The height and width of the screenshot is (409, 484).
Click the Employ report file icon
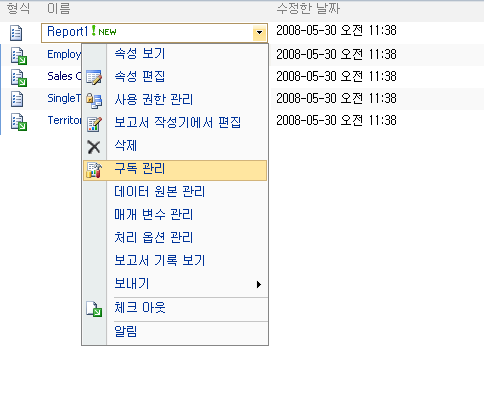click(19, 56)
